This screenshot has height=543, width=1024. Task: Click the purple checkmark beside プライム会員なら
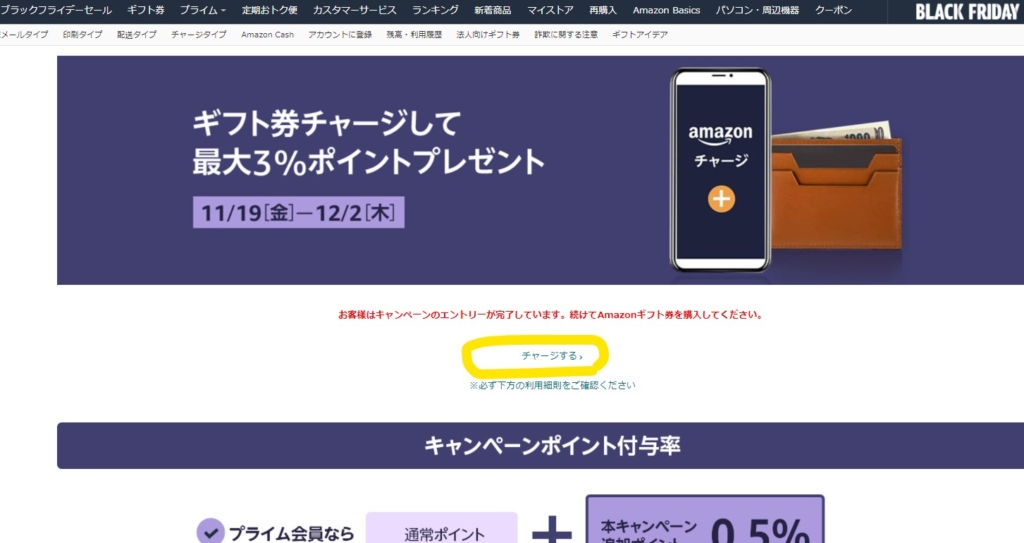pos(210,533)
